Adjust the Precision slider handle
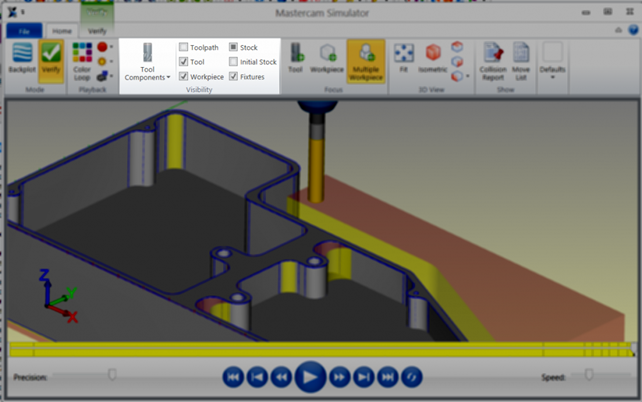 112,375
